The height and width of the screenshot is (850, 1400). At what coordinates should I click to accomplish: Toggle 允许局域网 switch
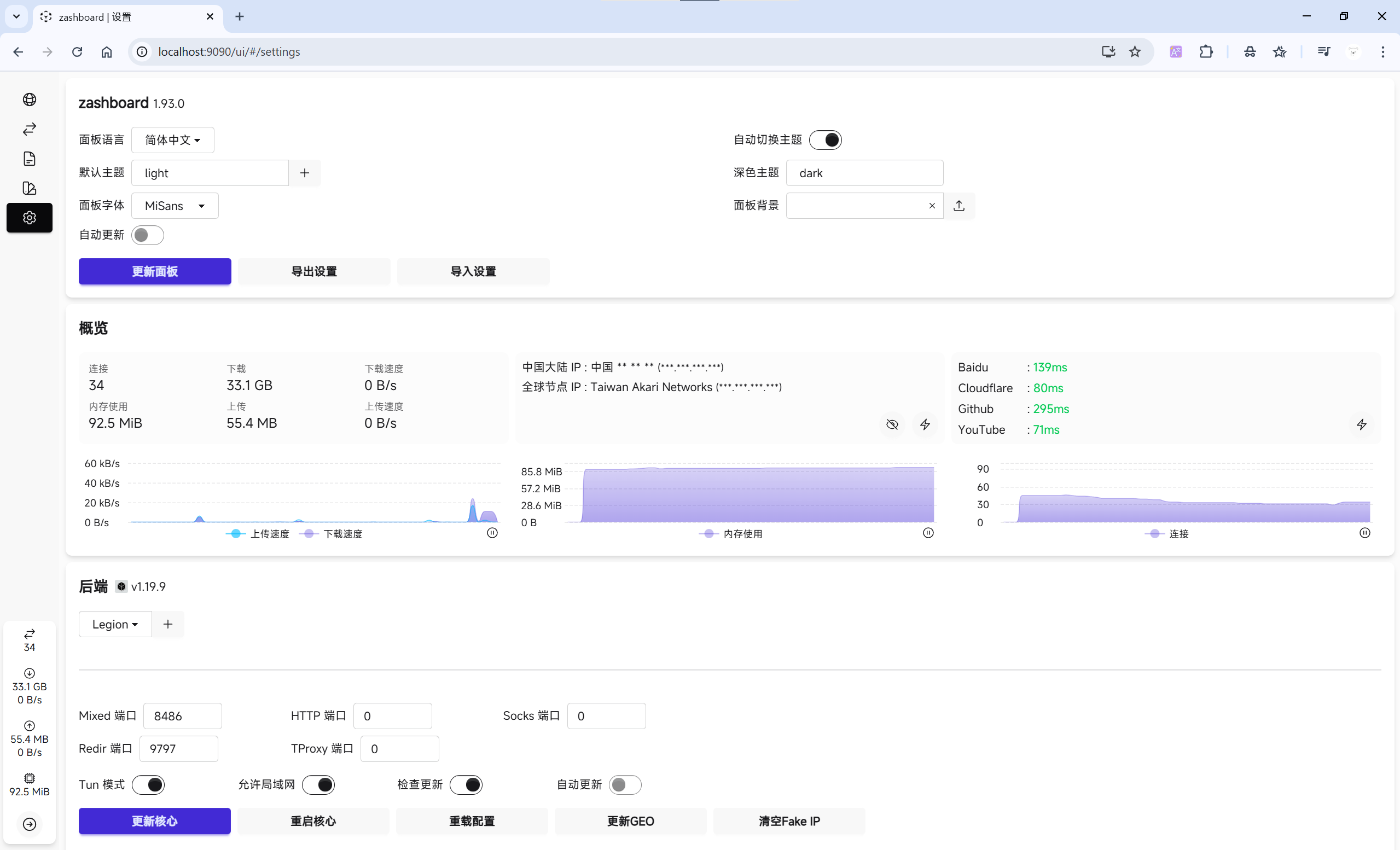[x=318, y=785]
